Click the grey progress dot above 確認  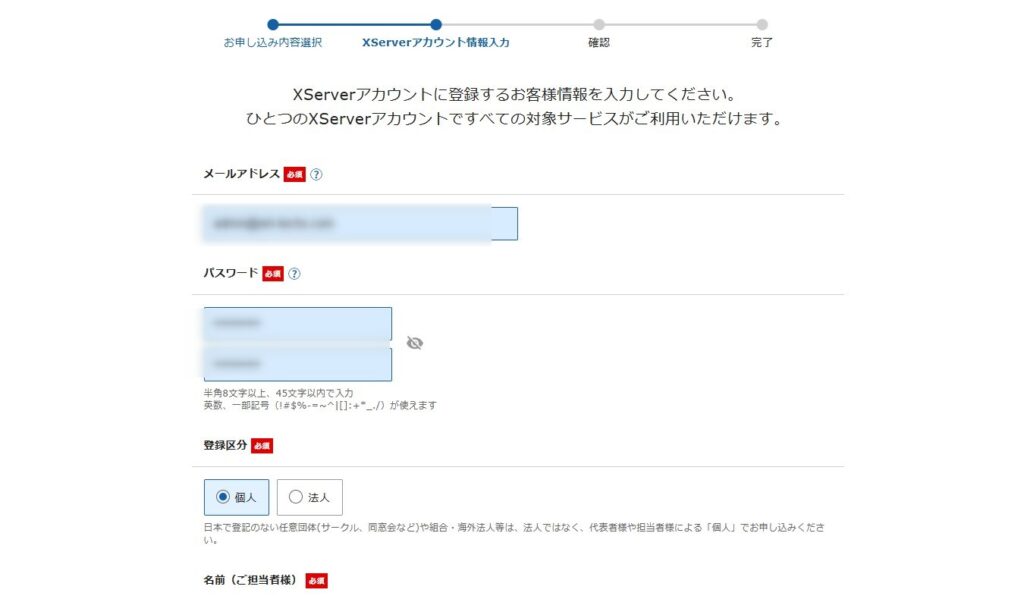[599, 25]
